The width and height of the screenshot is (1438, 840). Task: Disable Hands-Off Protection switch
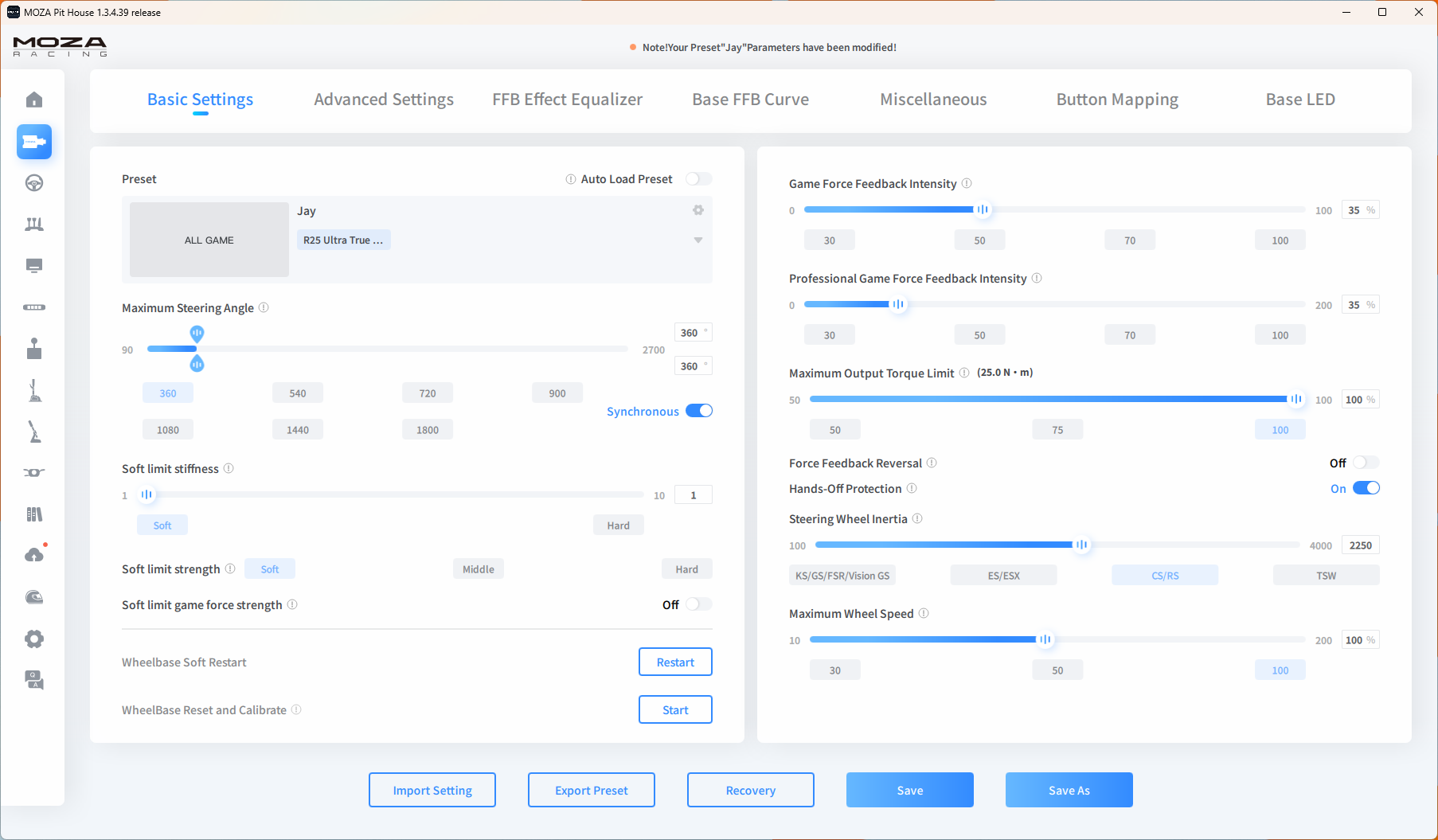[x=1366, y=488]
